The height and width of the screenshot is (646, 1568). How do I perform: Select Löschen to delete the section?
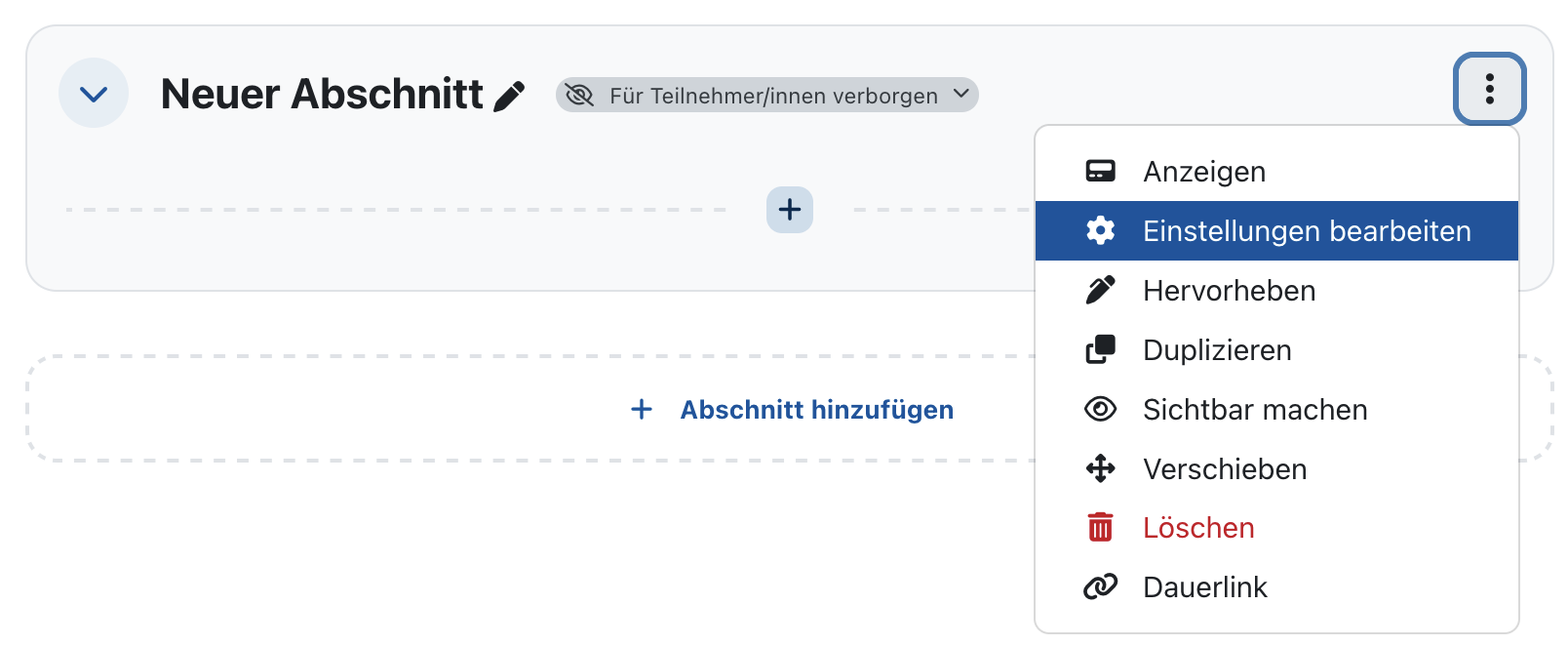[1198, 527]
